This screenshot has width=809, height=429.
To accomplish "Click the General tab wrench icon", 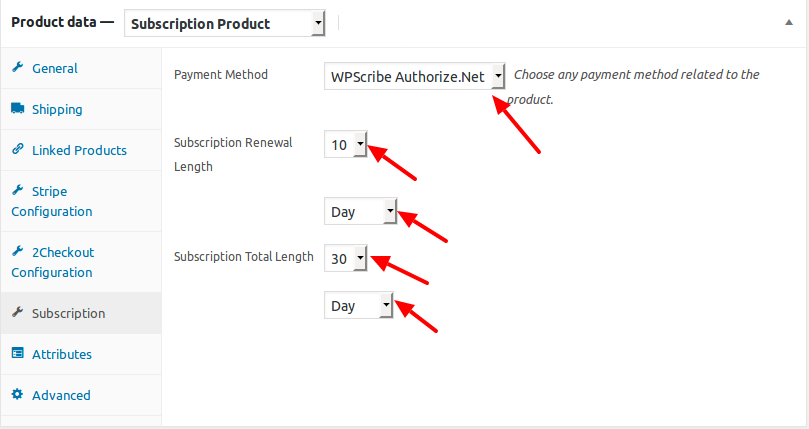I will tap(18, 67).
